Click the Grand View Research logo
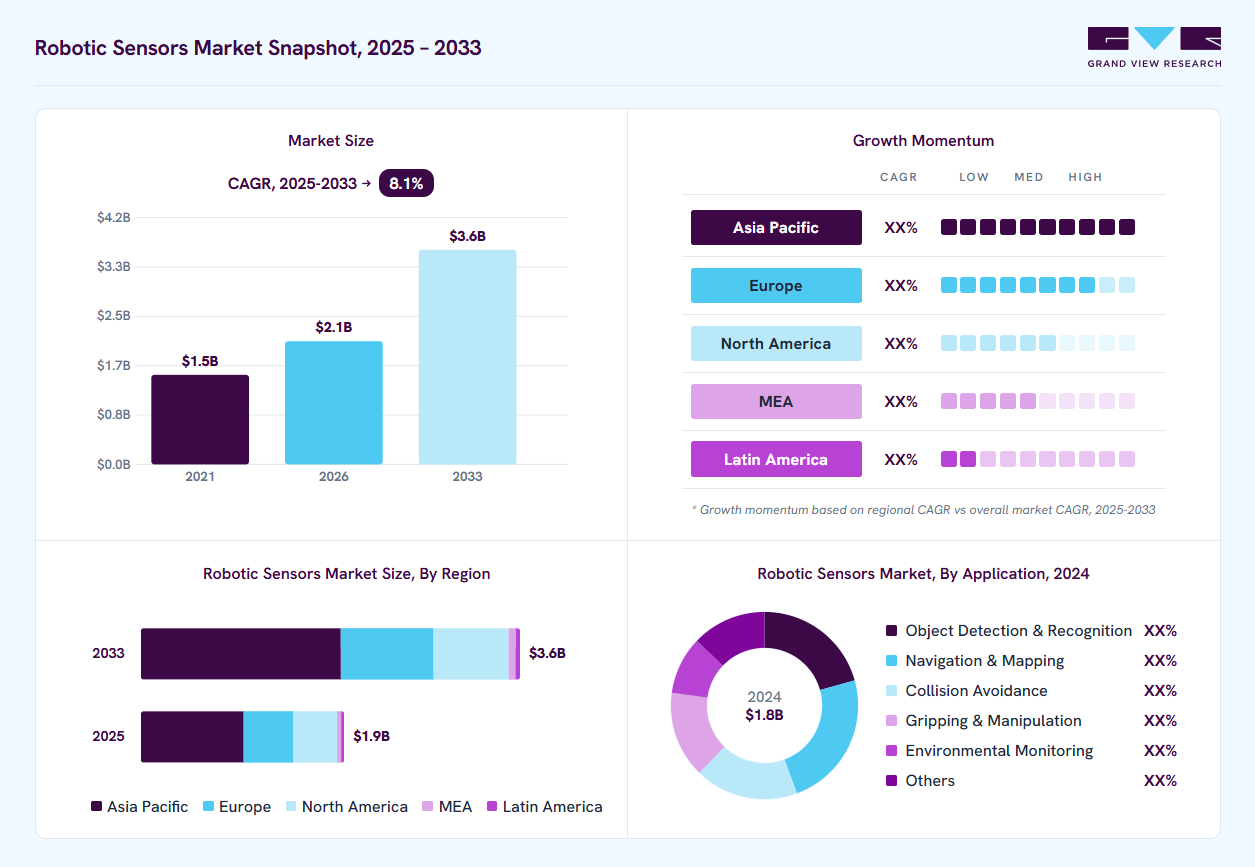The height and width of the screenshot is (867, 1255). coord(1154,47)
